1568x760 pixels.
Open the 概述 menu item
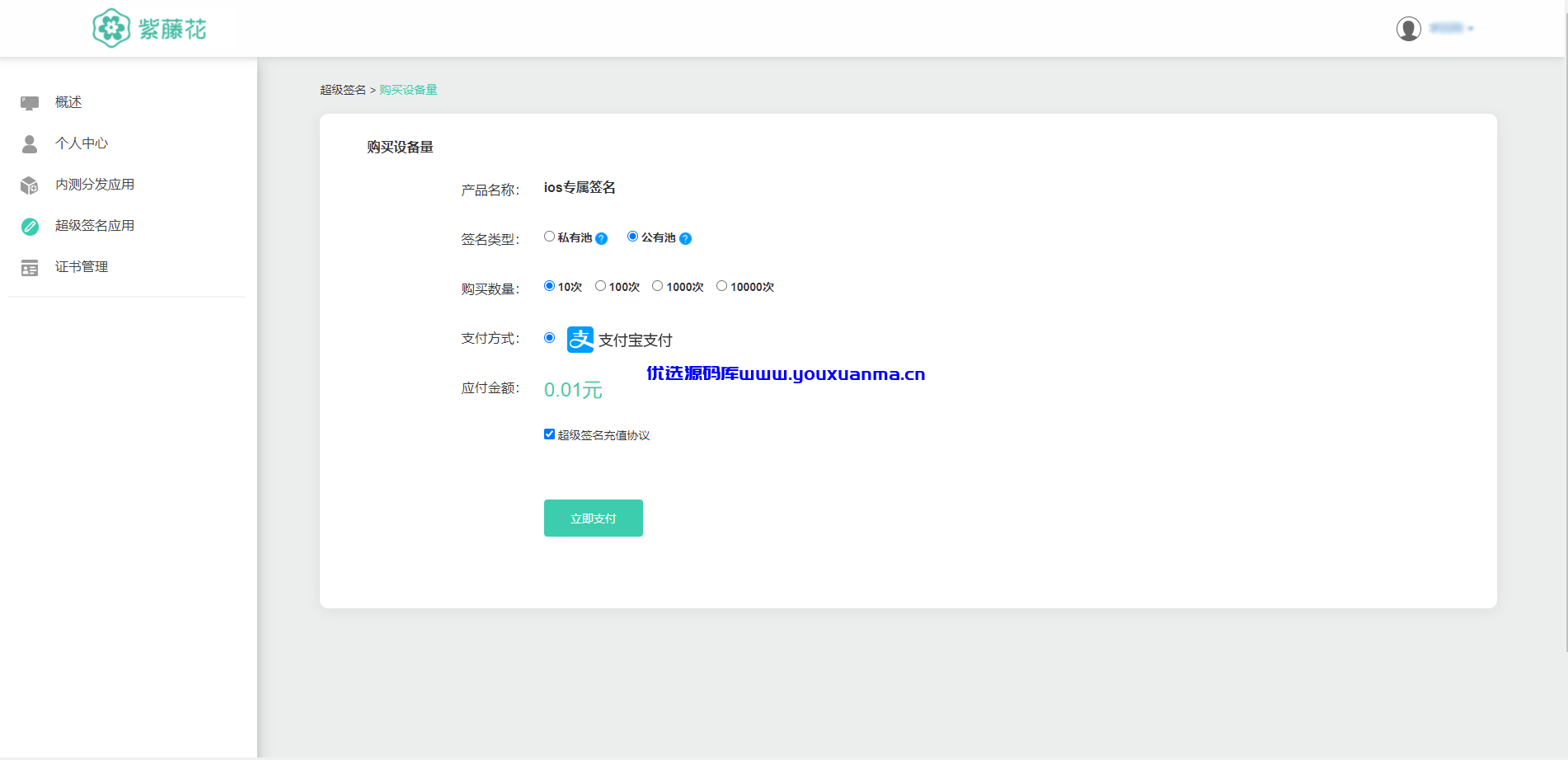[x=68, y=102]
